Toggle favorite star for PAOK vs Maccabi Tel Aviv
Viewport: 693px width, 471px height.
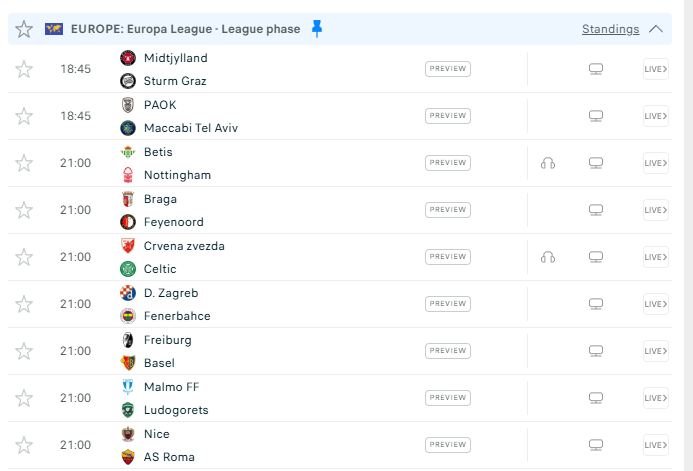point(24,116)
